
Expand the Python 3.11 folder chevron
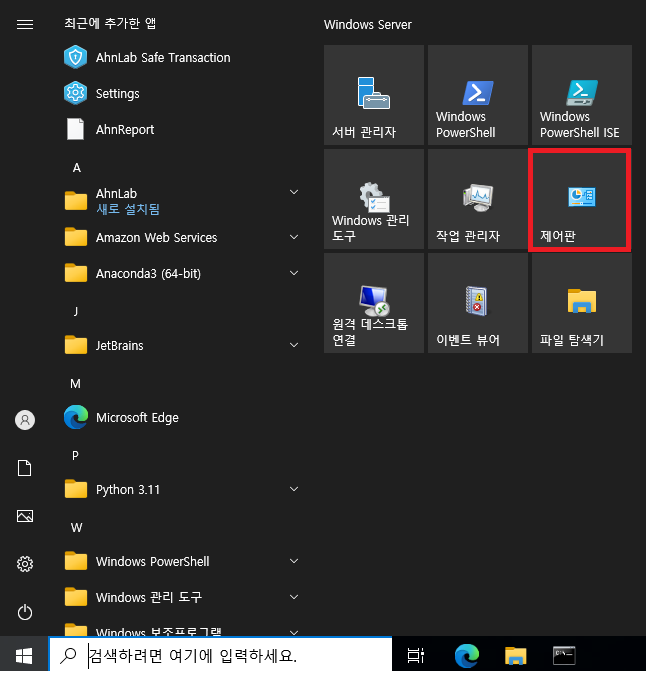click(294, 490)
